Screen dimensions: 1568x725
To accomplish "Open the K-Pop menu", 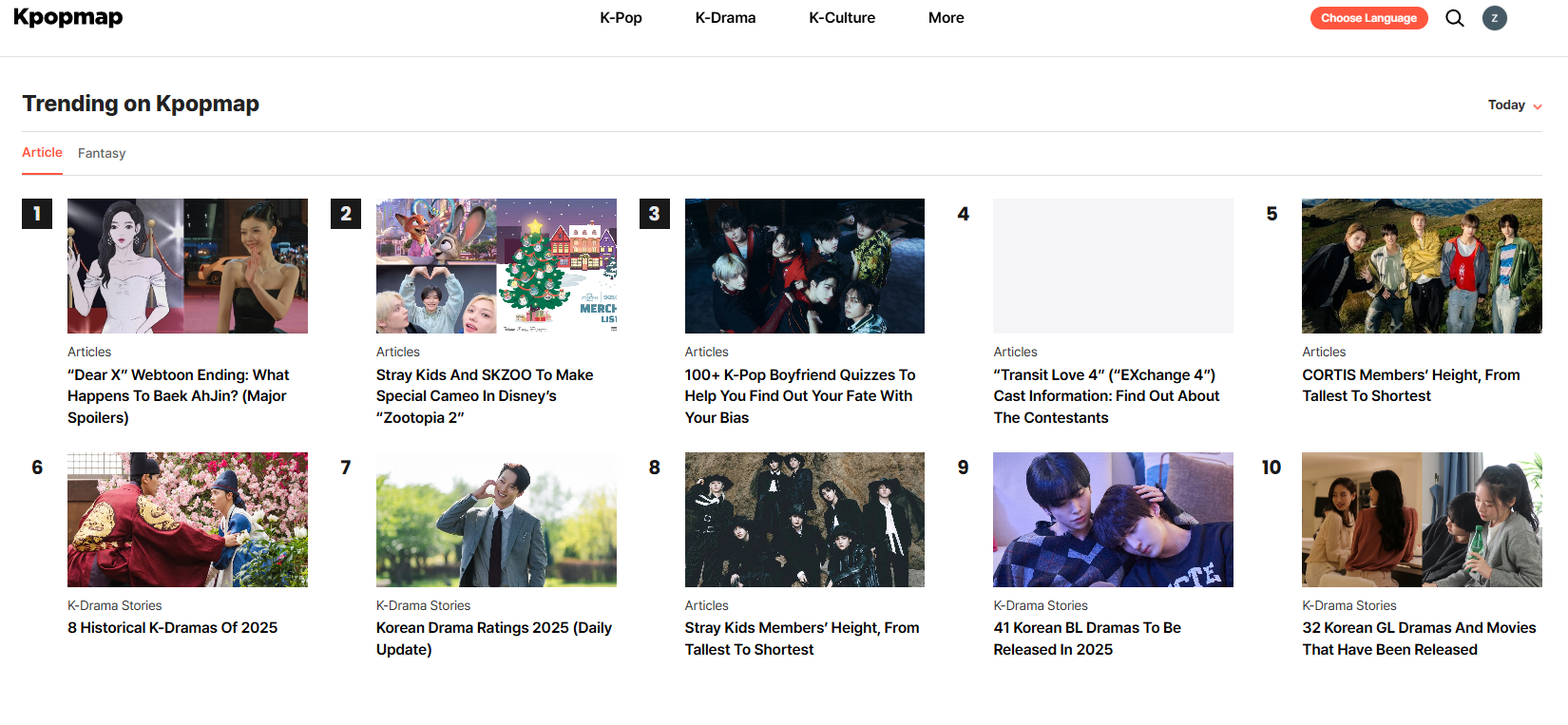I will point(621,18).
